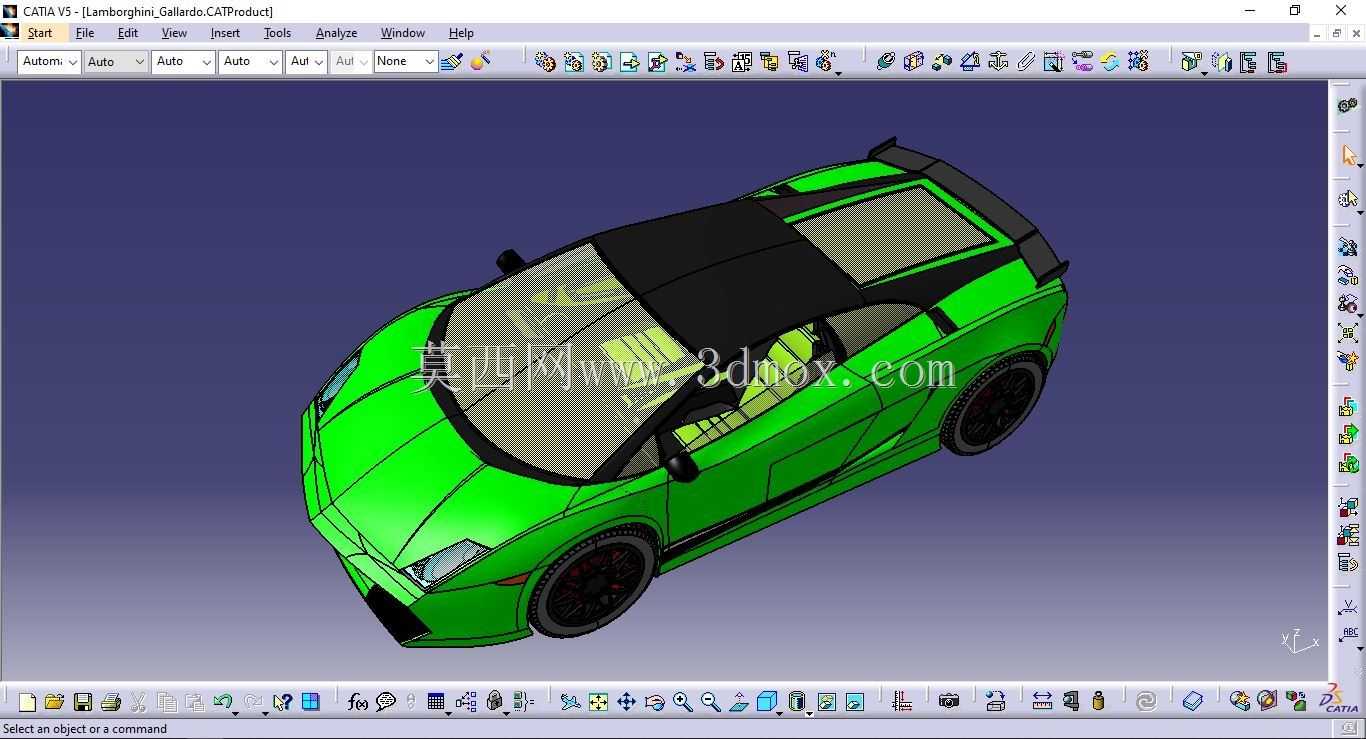
Task: Click the New document icon
Action: point(27,702)
